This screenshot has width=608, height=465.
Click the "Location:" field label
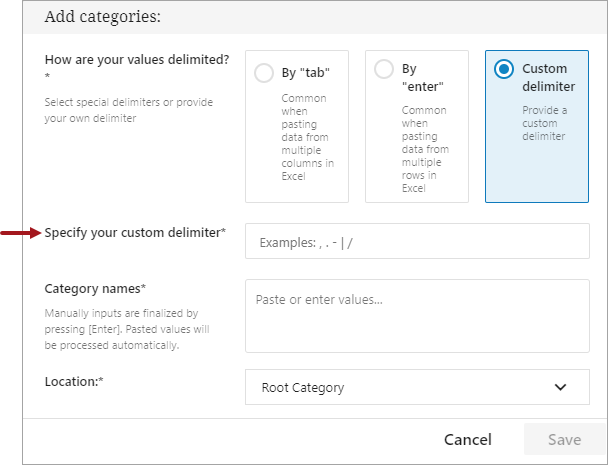click(74, 381)
